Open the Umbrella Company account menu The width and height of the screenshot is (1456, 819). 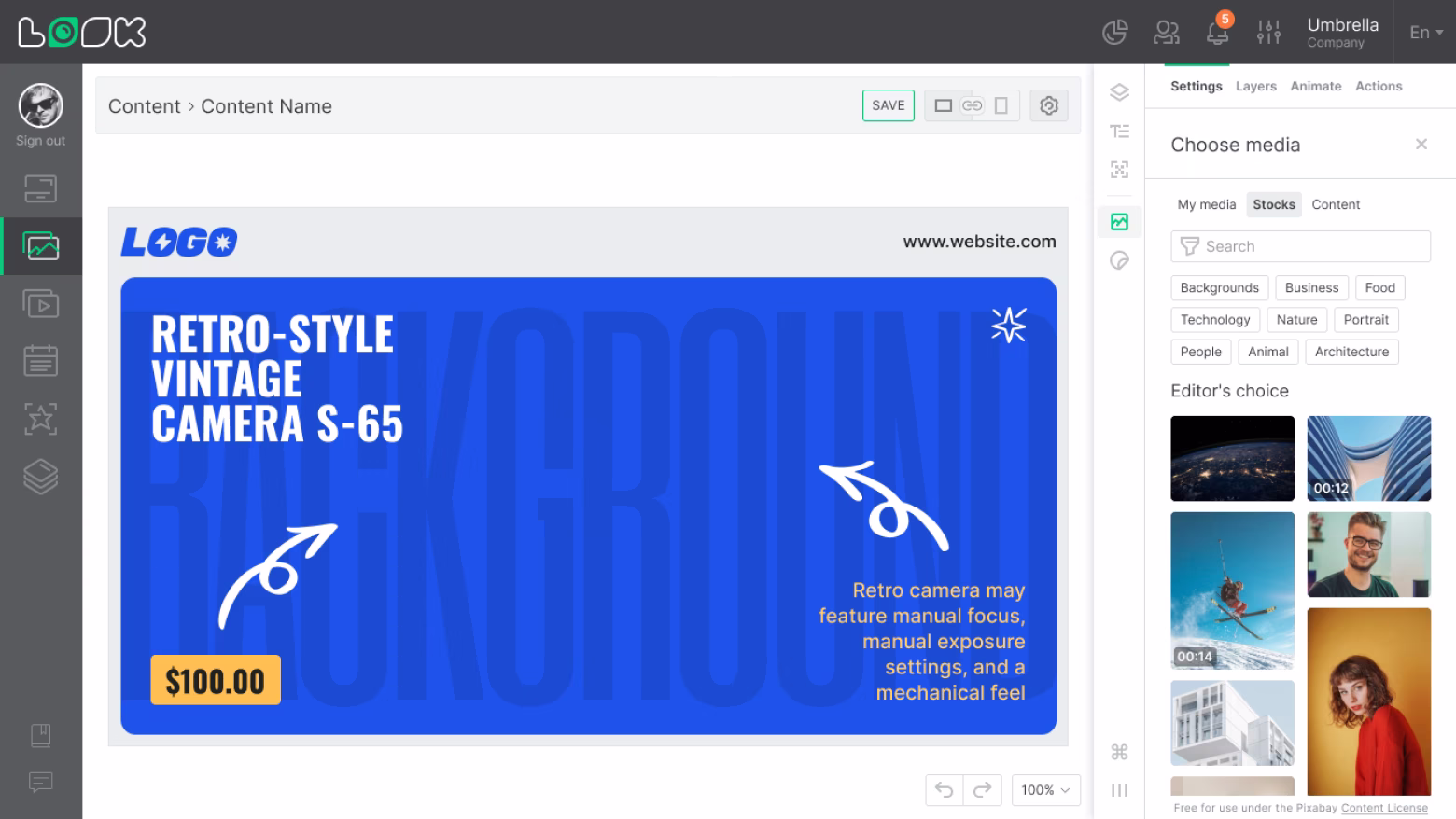1342,33
